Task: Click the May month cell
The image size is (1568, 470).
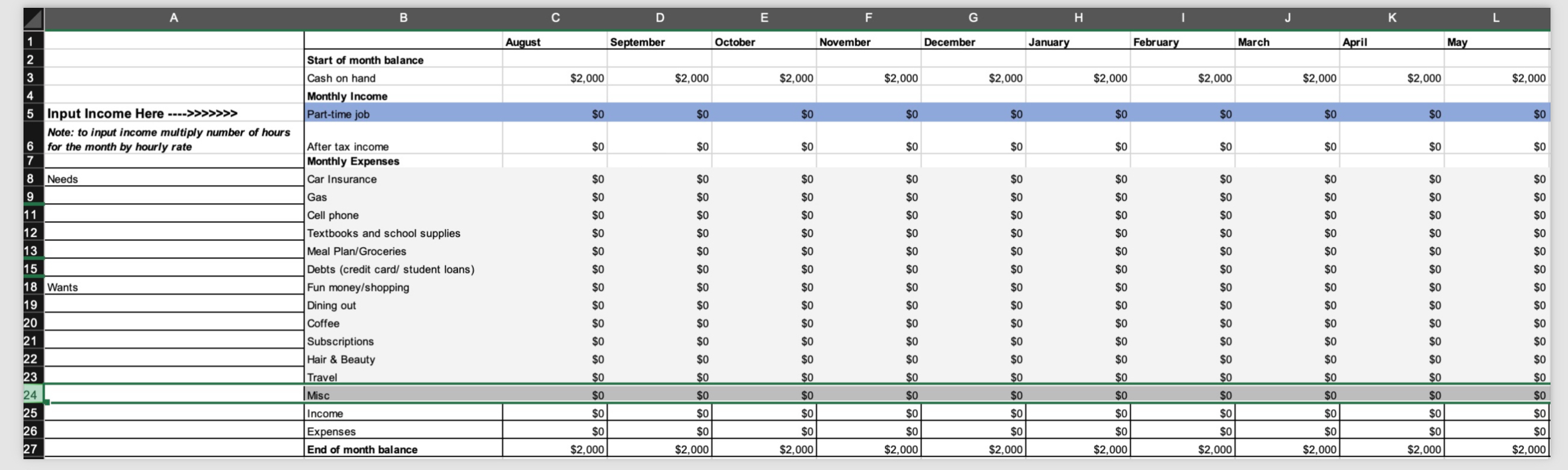Action: tap(1497, 42)
